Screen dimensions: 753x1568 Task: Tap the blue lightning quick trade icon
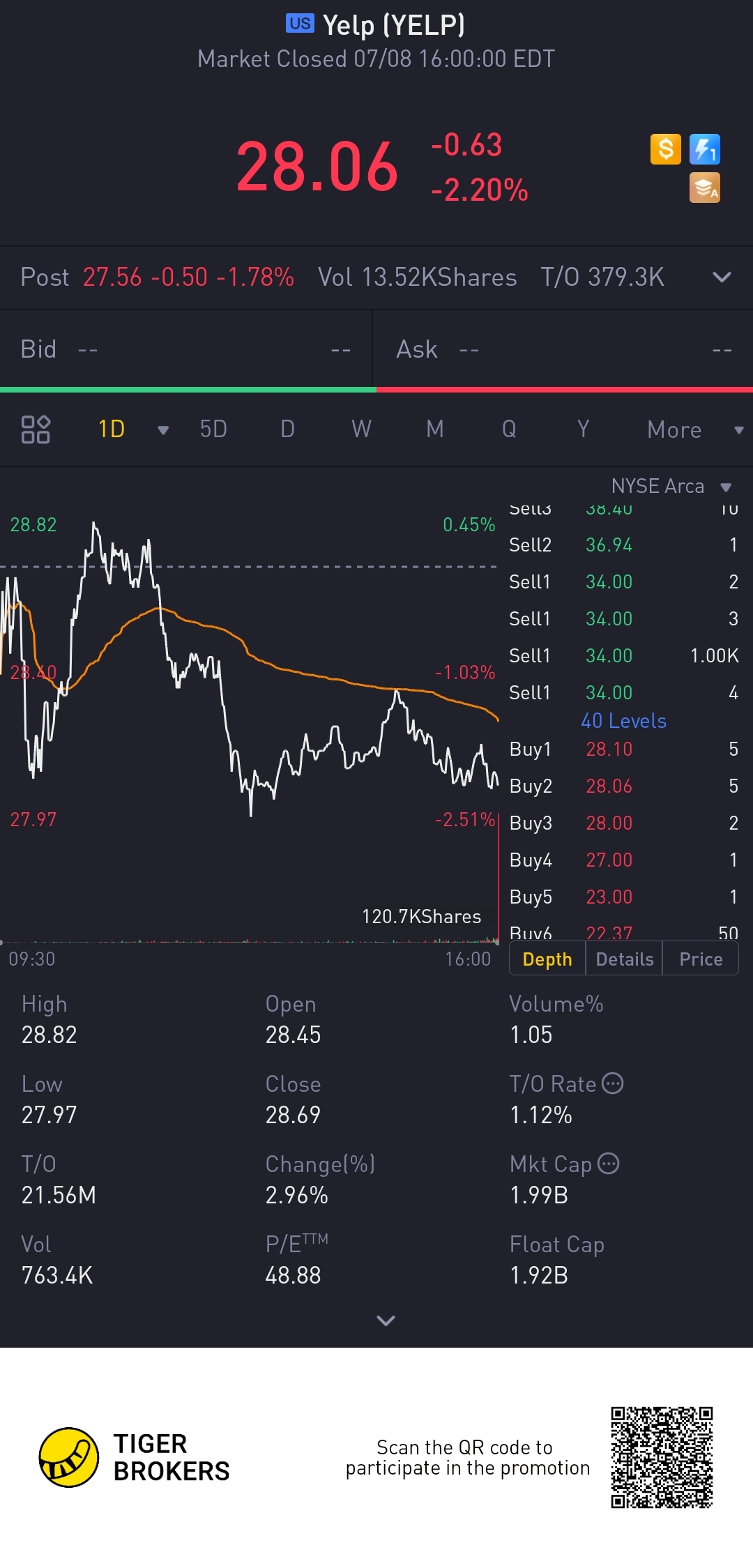(x=704, y=149)
